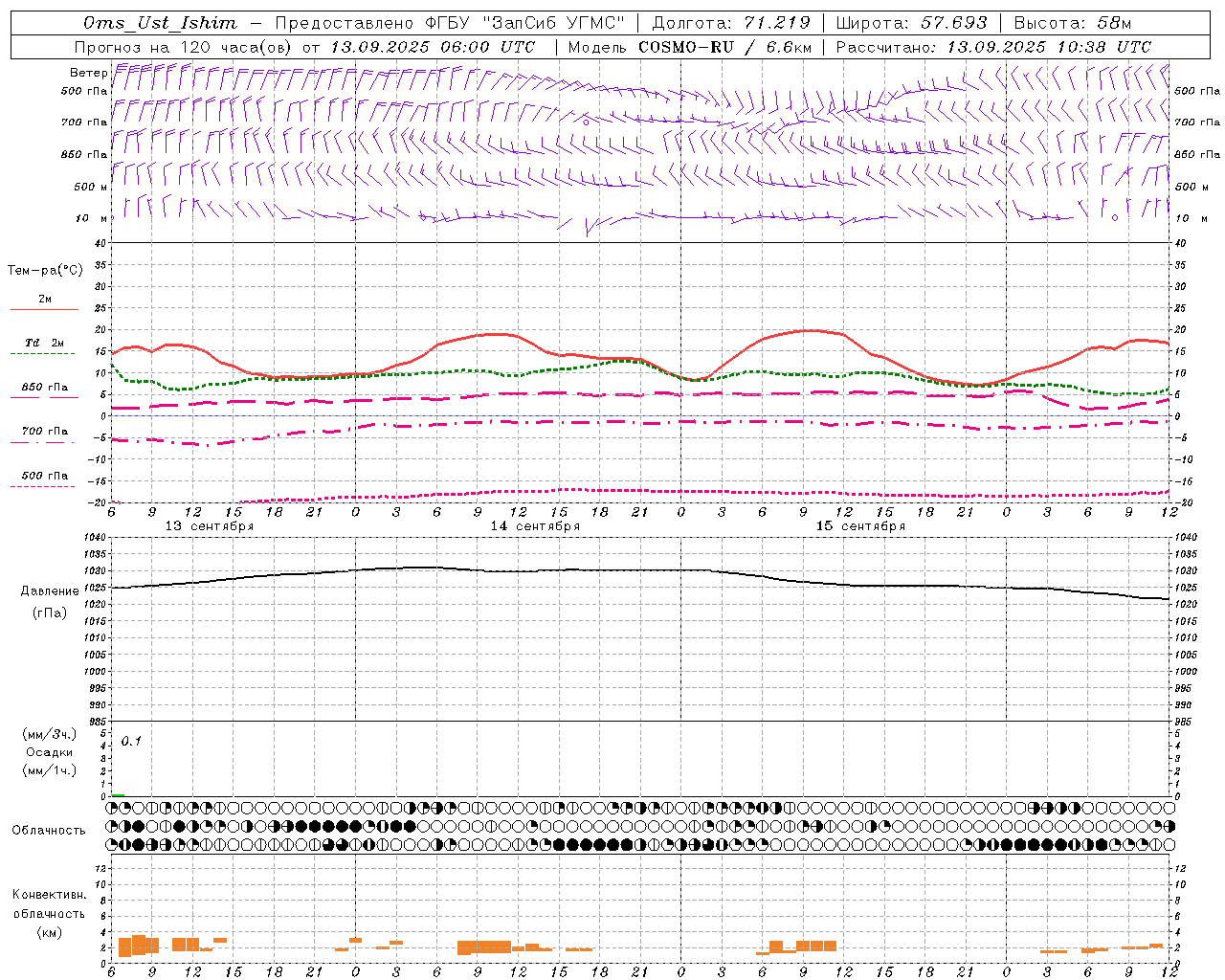
Task: Select the Рассчитано: 13.09.2025 10:38 UTC text
Action: [x=993, y=47]
